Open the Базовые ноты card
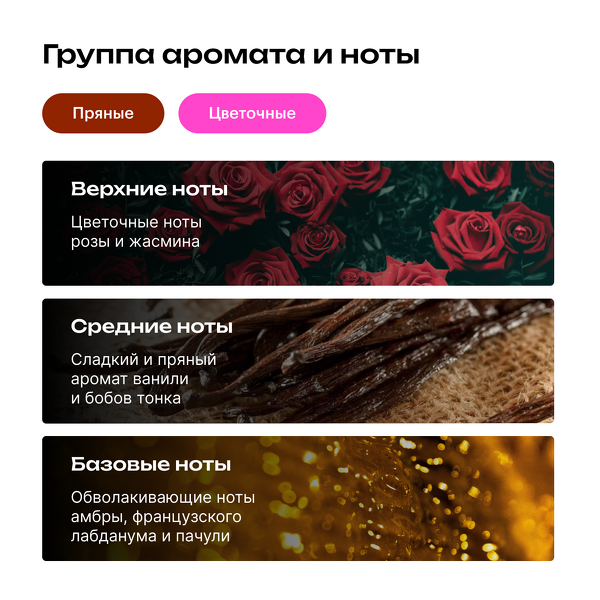The height and width of the screenshot is (600, 600). (x=298, y=498)
